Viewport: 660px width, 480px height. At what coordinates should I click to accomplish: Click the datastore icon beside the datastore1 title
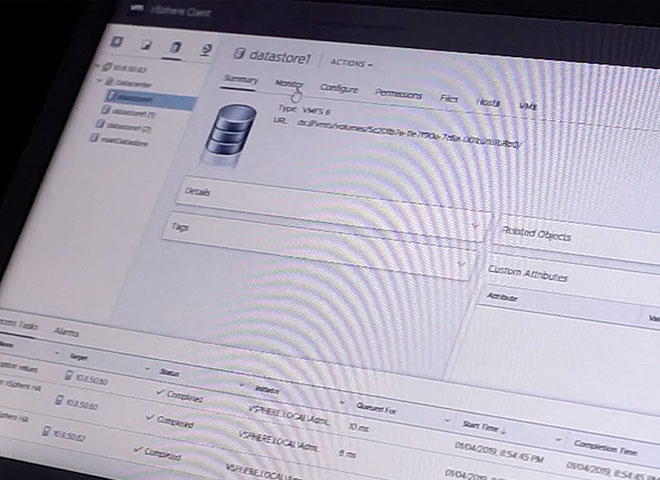pos(239,53)
